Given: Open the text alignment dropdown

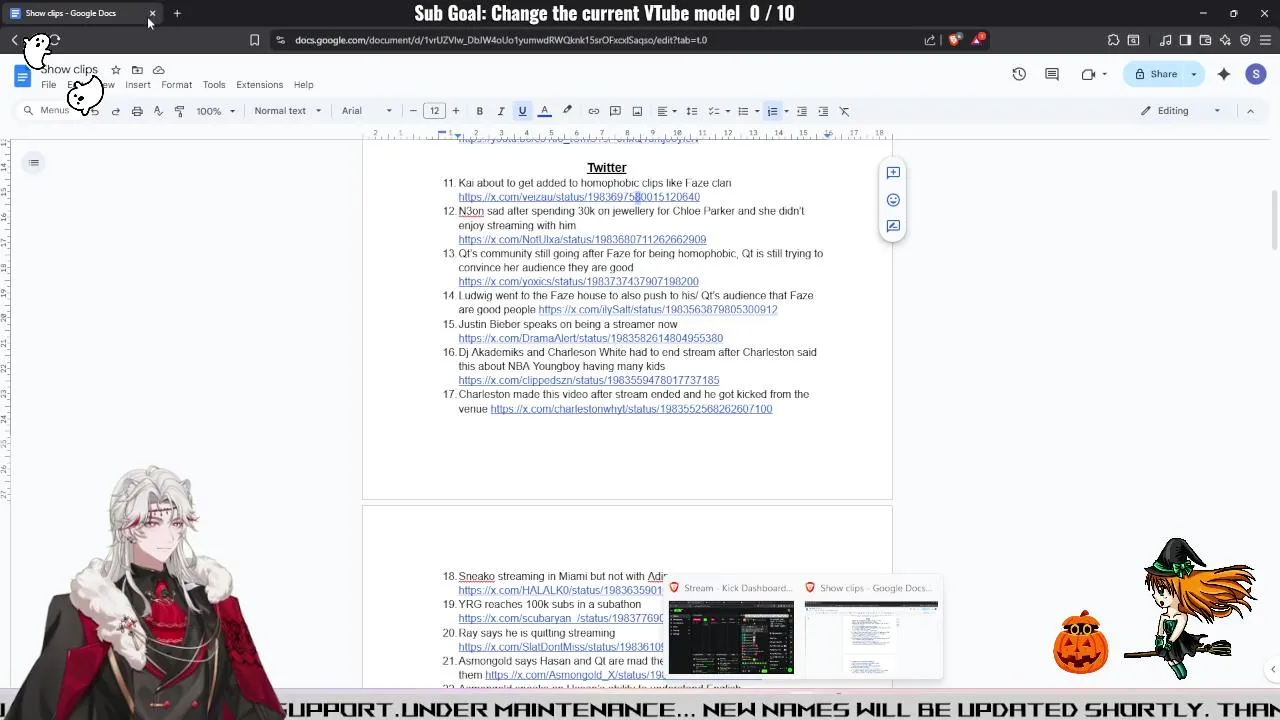Looking at the screenshot, I should tap(666, 111).
